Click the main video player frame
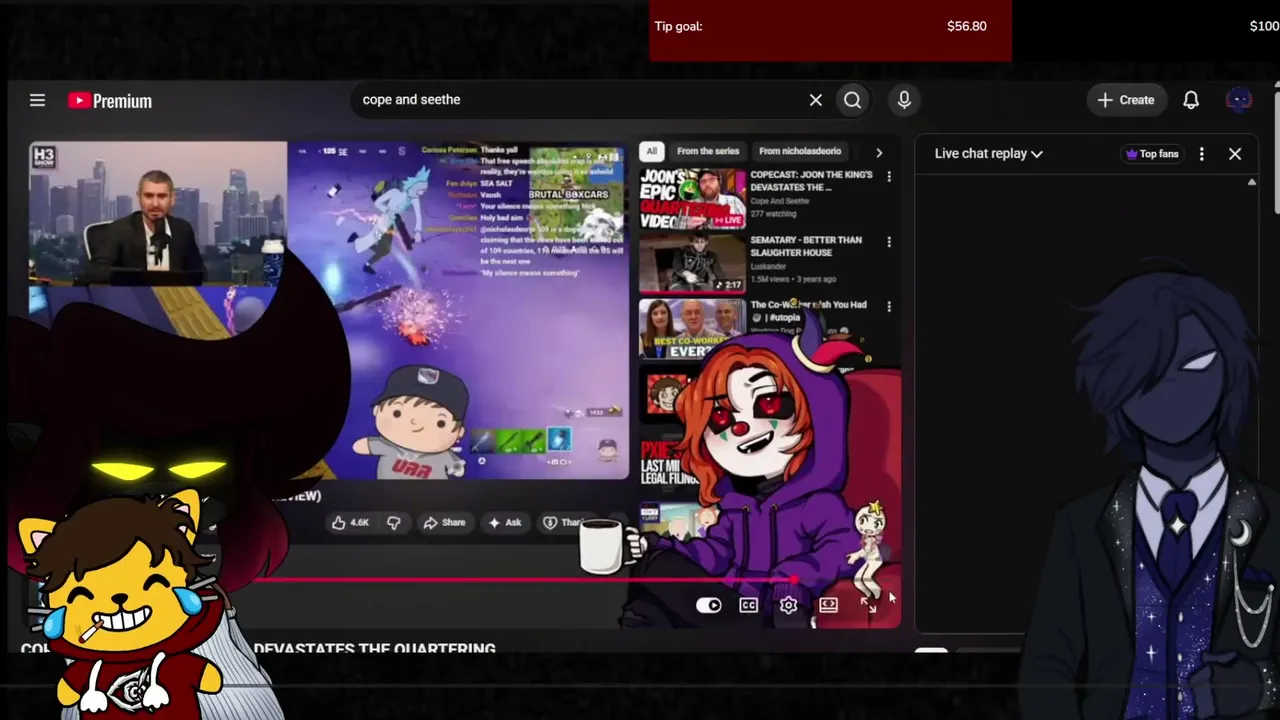Image resolution: width=1280 pixels, height=720 pixels. tap(329, 310)
